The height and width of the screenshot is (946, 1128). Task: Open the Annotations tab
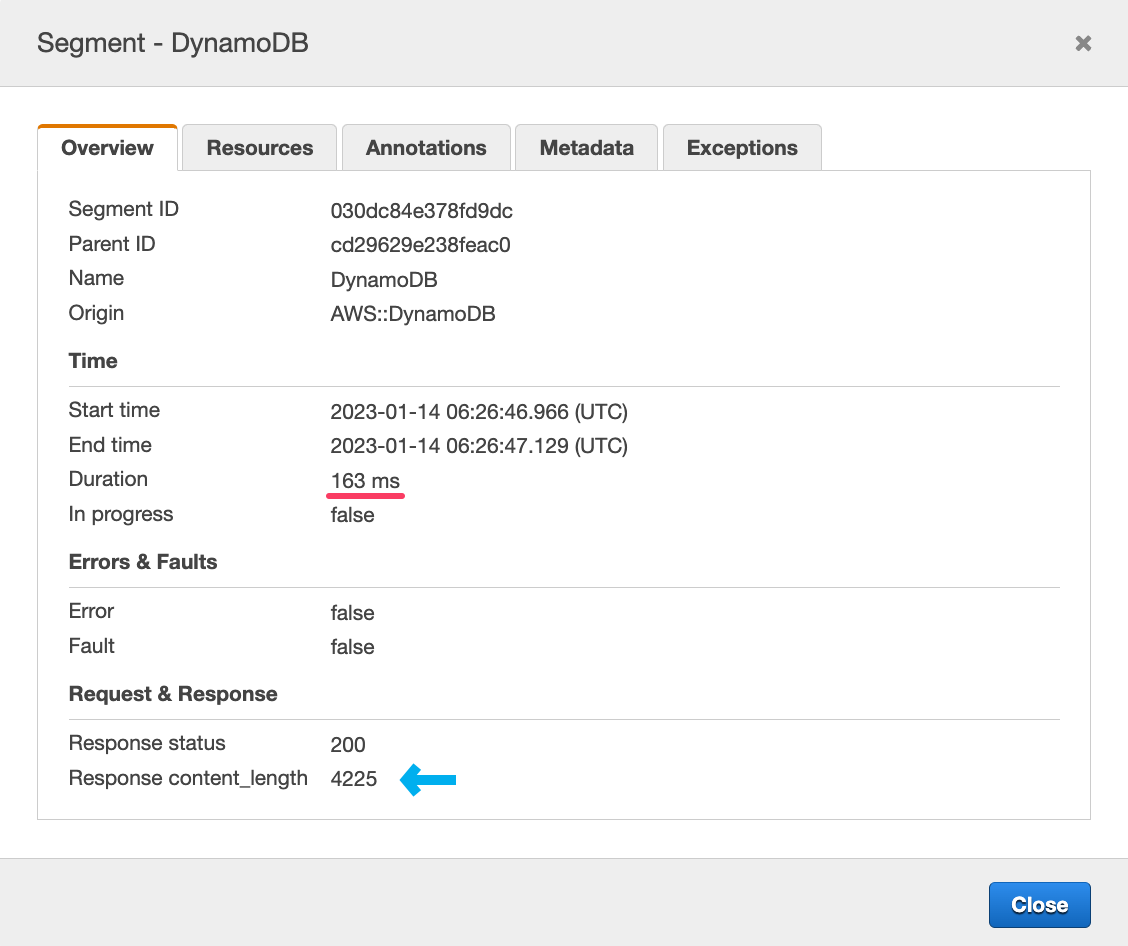426,147
